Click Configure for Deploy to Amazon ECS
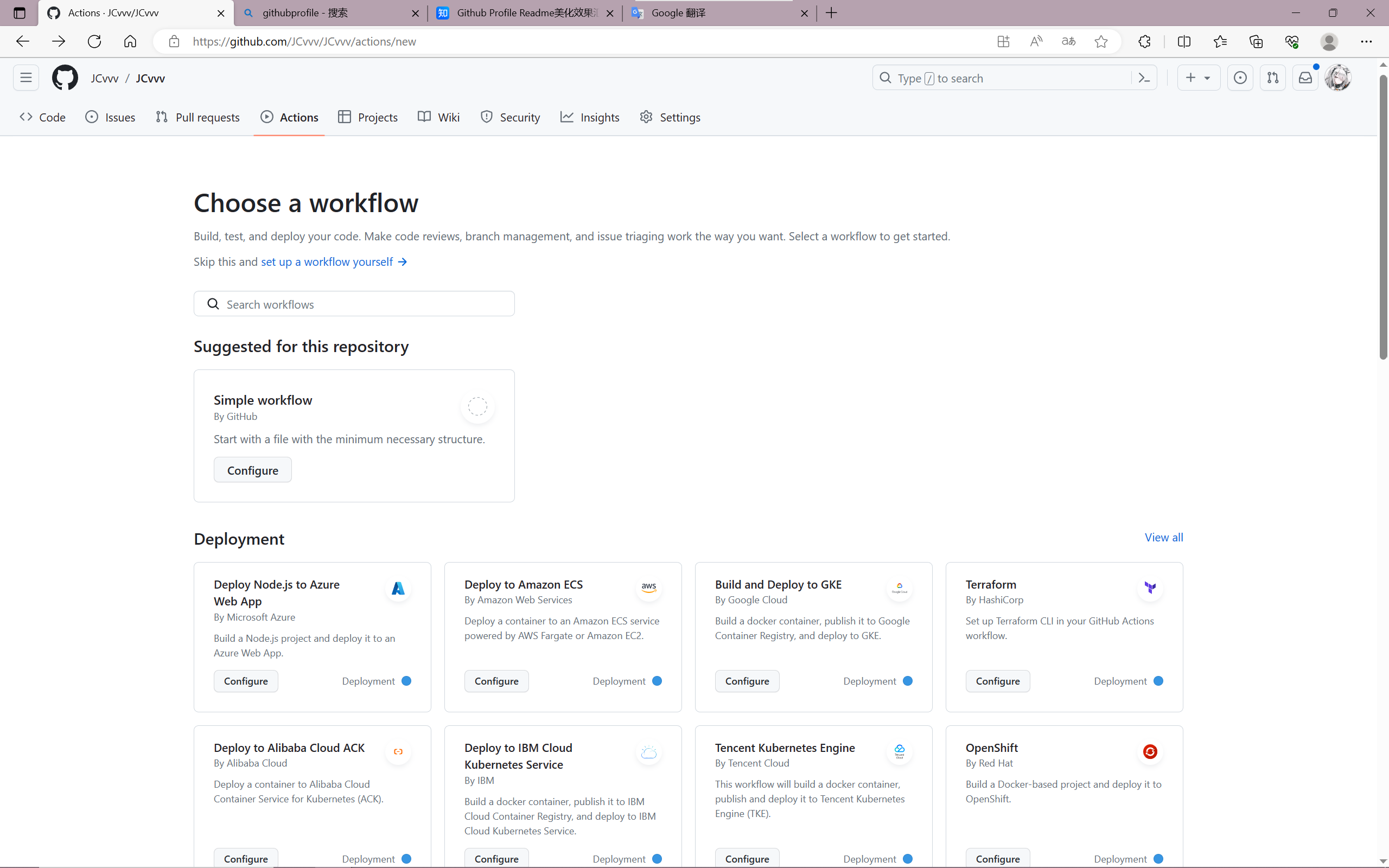The image size is (1389, 868). point(496,680)
